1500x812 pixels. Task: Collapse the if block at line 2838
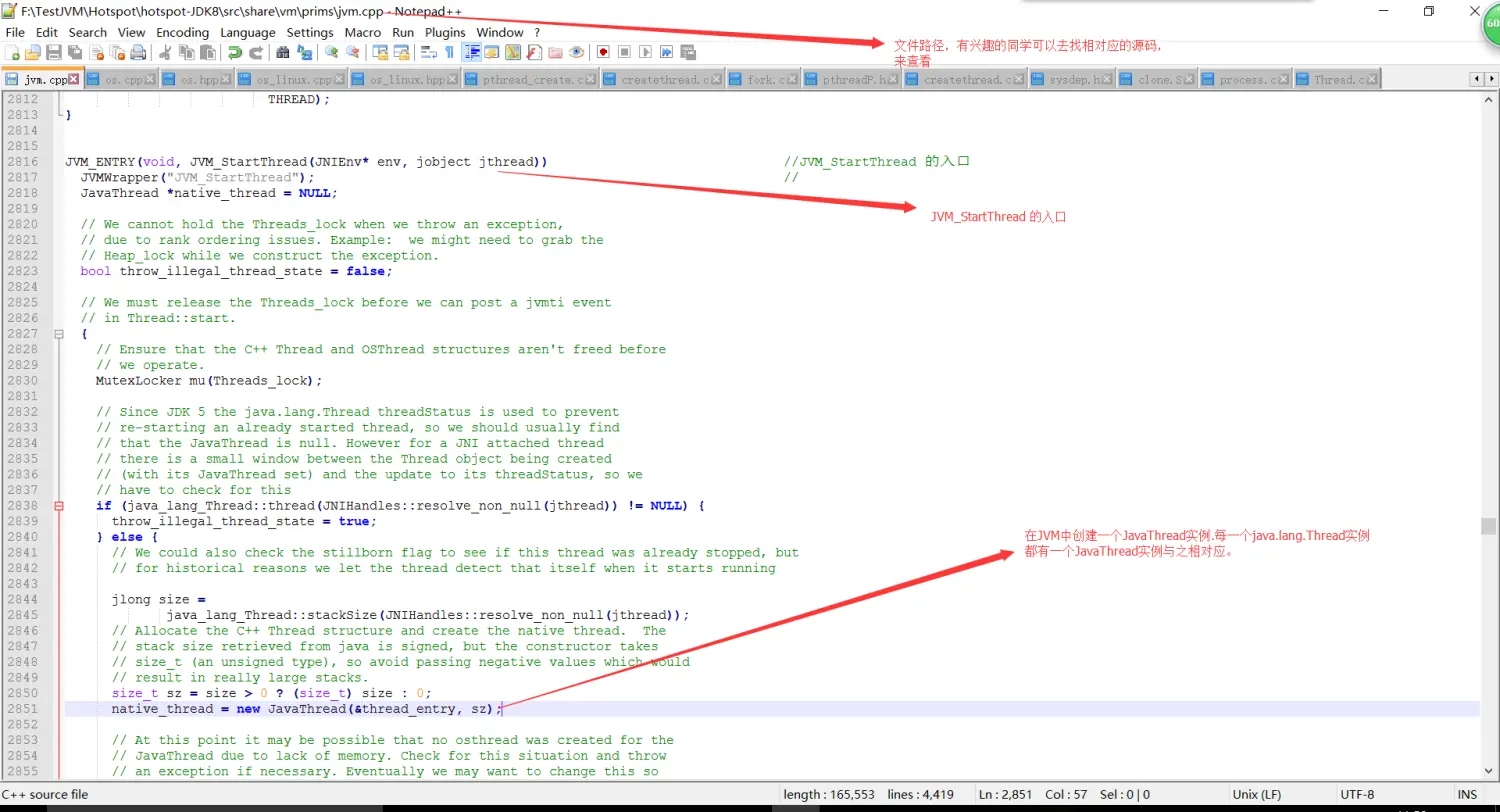59,506
